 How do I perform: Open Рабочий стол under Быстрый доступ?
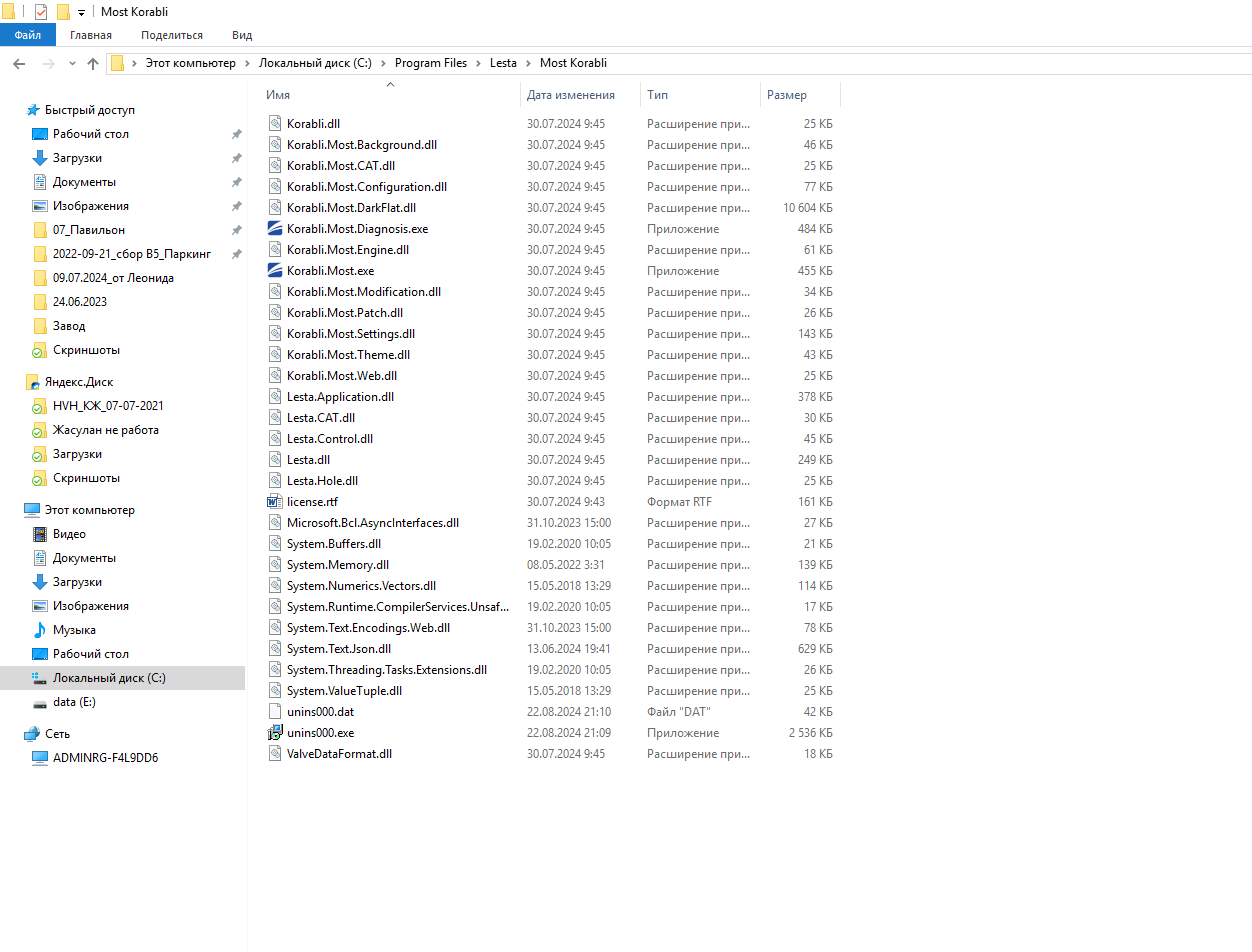coord(91,134)
